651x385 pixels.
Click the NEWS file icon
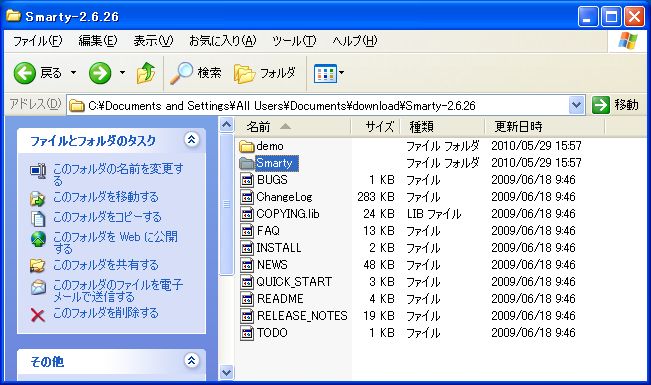pos(247,265)
